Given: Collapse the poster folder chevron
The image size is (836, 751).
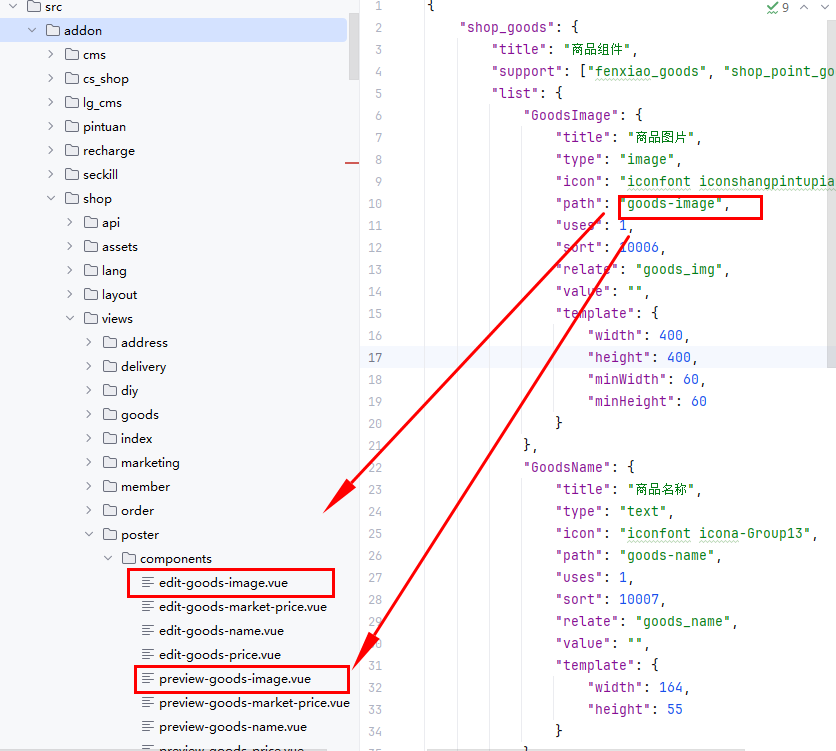Looking at the screenshot, I should click(89, 535).
